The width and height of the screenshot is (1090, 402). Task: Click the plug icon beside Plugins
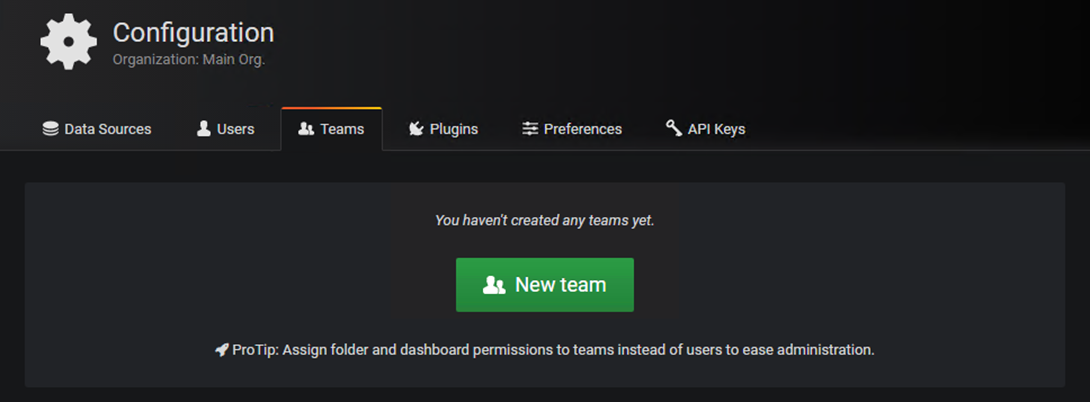[x=416, y=129]
